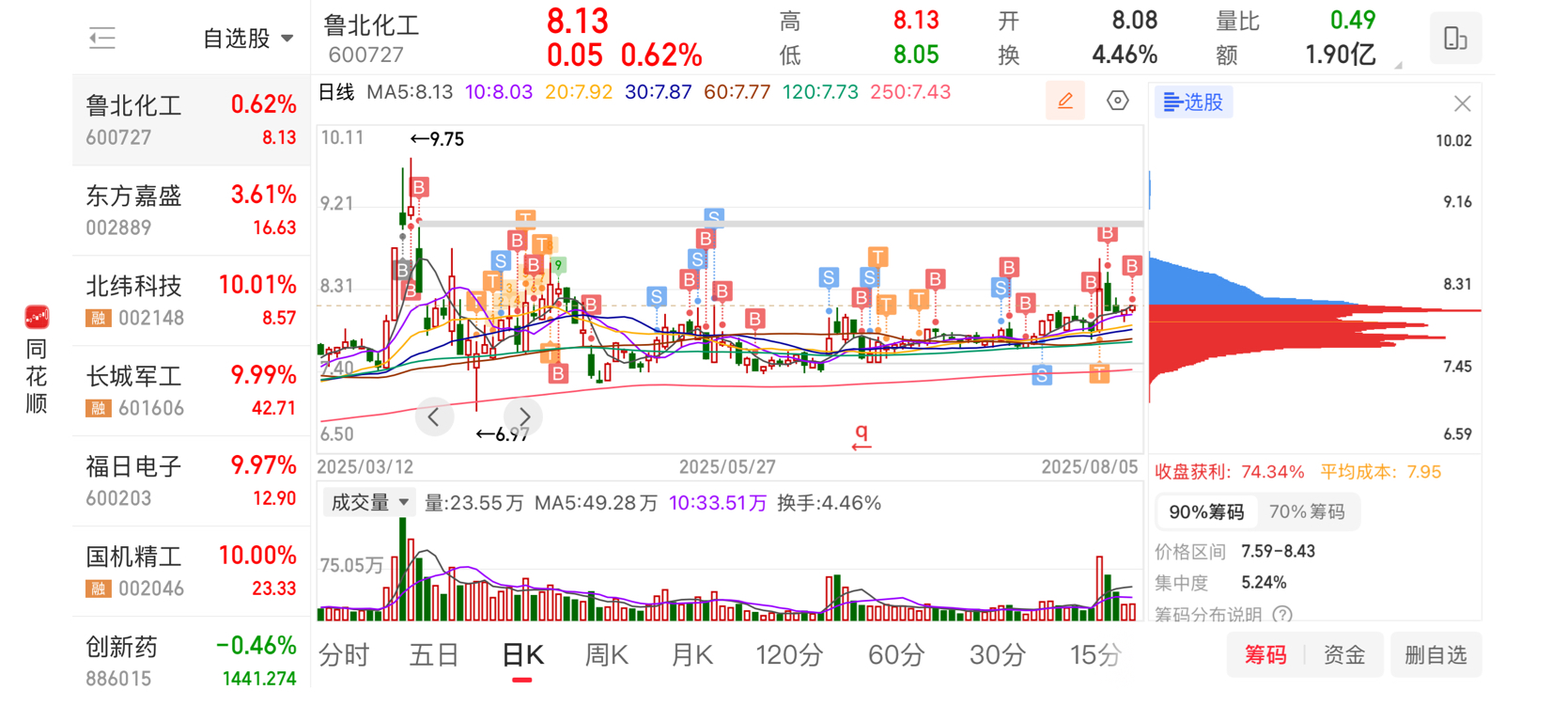This screenshot has height=722, width=1568.
Task: Select 鲁北化工 in the watchlist
Action: click(191, 120)
